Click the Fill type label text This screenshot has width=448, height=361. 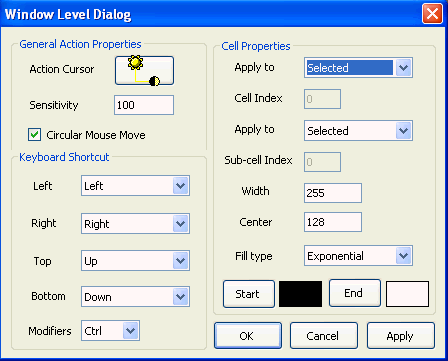click(254, 256)
